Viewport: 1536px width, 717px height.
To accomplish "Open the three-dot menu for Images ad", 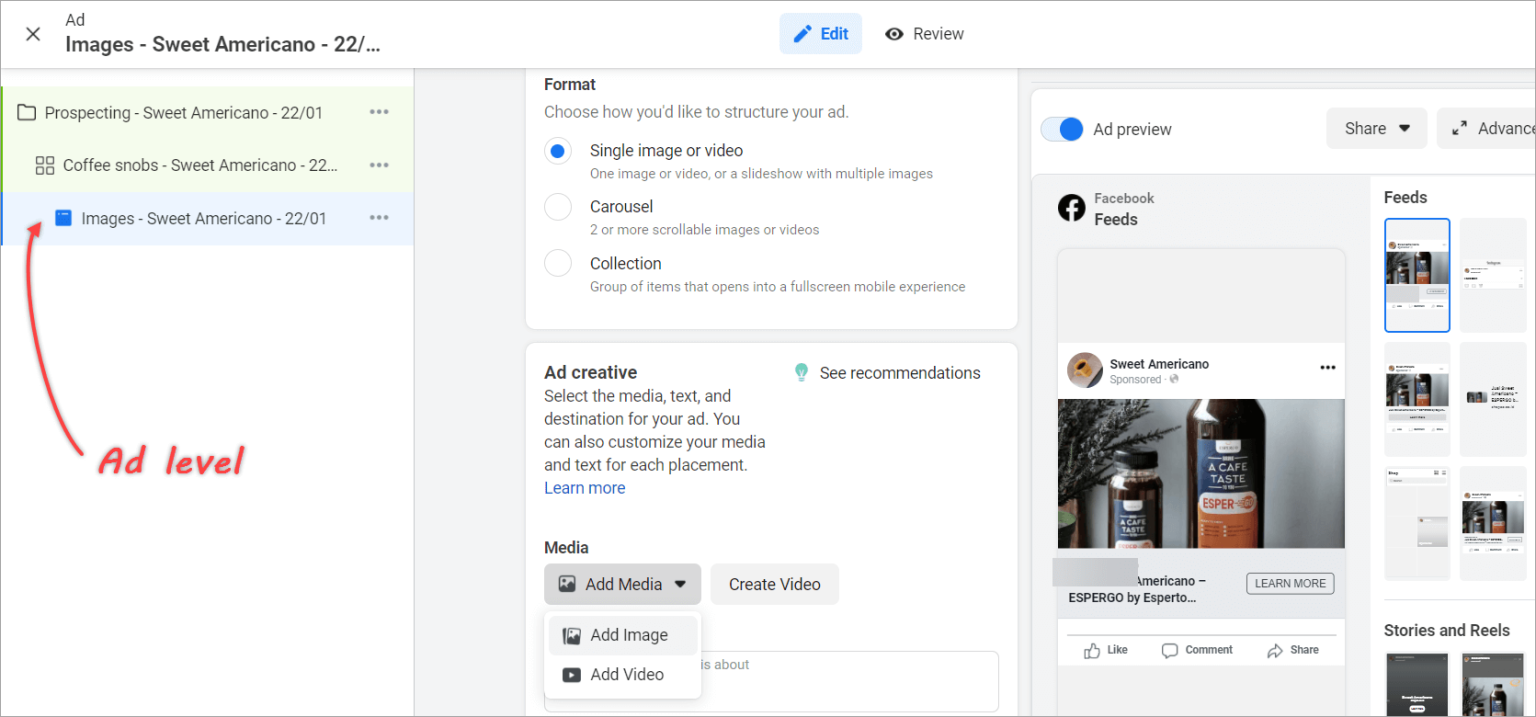I will coord(379,217).
